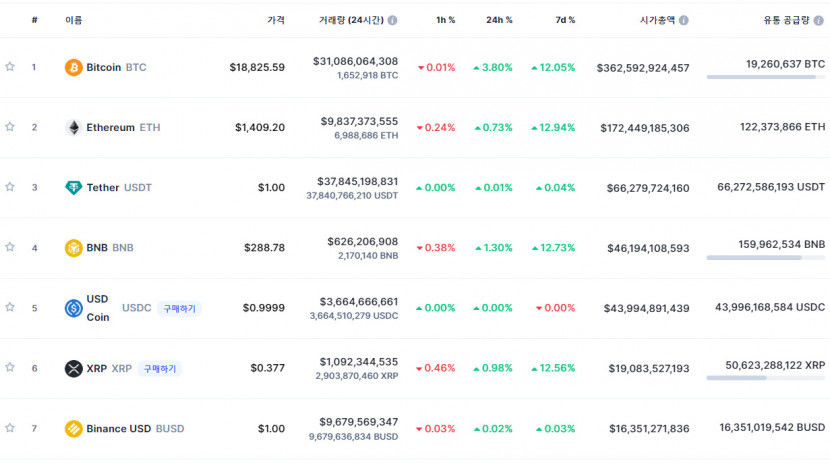Click Ethereum volume $9,837,373,555
Image resolution: width=830 pixels, height=464 pixels.
coord(359,122)
